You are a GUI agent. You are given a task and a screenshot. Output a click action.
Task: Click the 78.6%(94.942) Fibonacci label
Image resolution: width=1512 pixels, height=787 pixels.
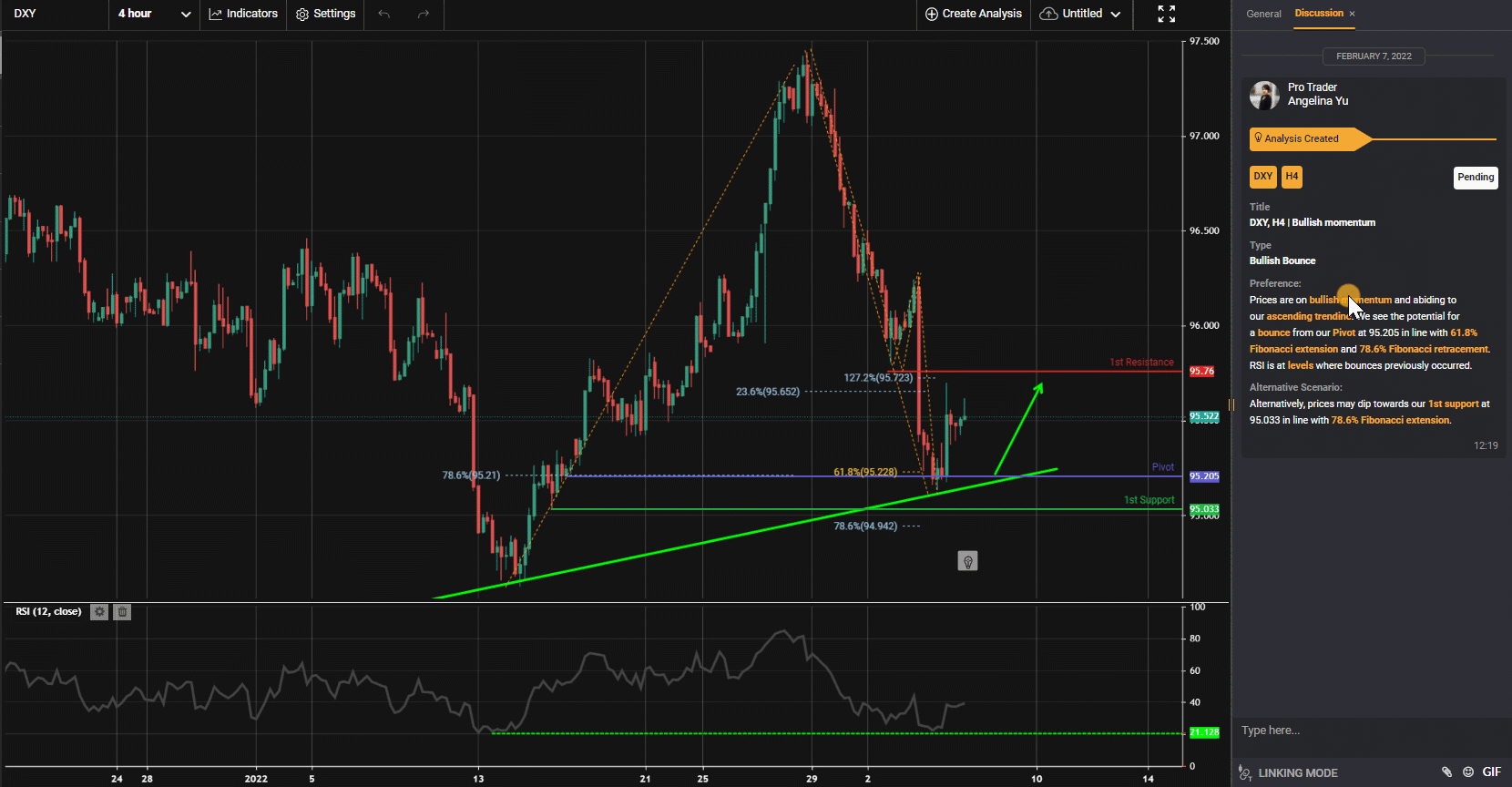click(865, 526)
